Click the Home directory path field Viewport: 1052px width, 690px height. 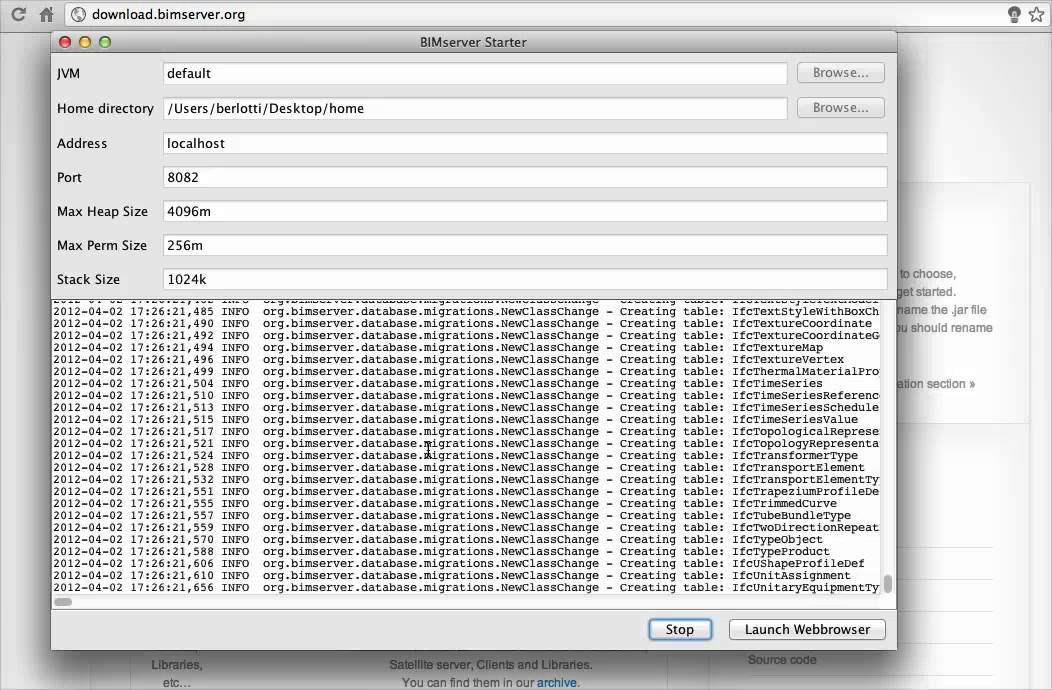(475, 108)
